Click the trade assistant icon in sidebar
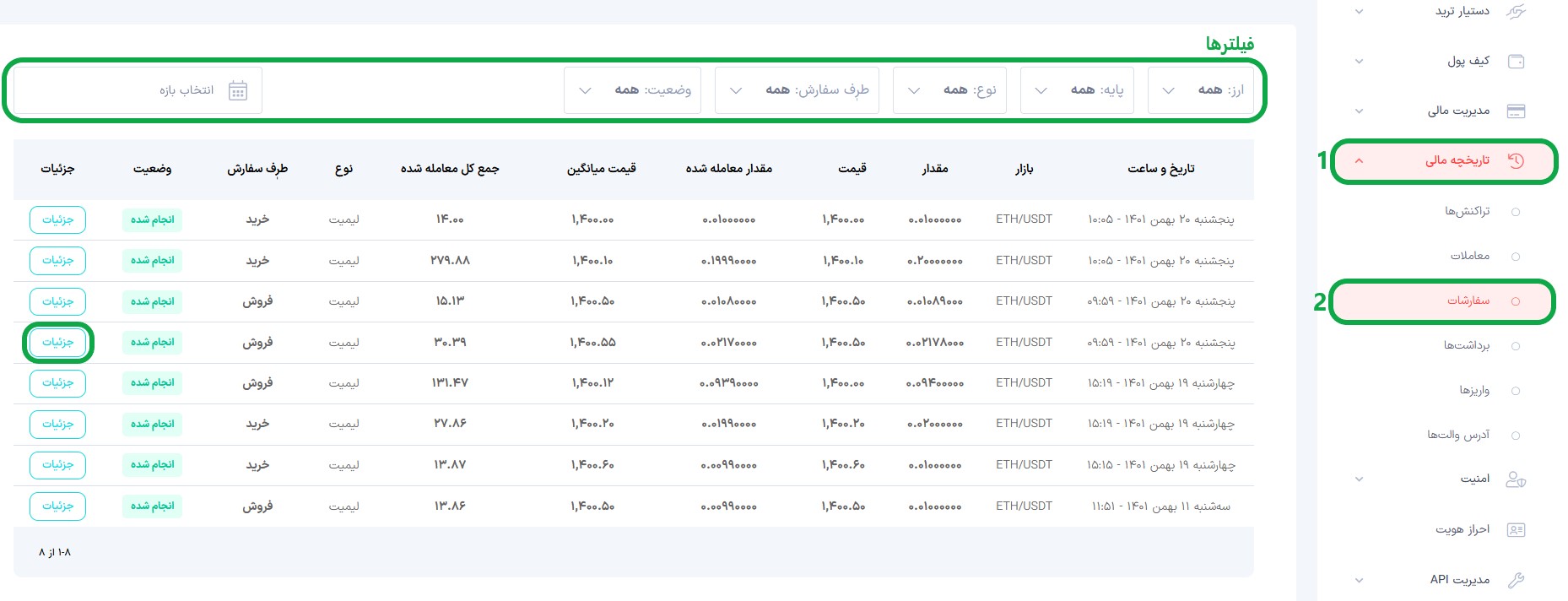The image size is (1568, 601). coord(1516,12)
